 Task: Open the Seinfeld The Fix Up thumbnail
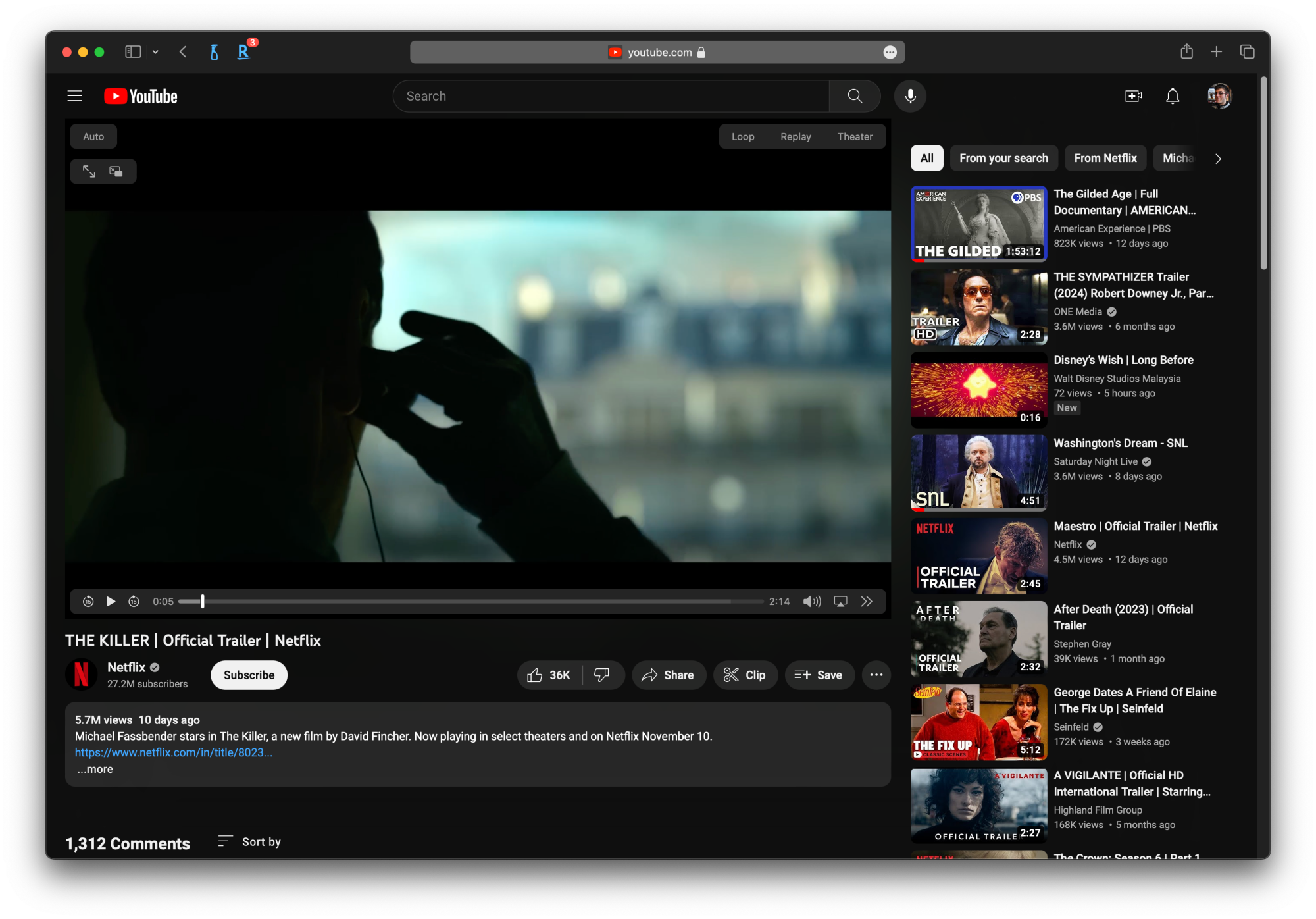pyautogui.click(x=978, y=722)
